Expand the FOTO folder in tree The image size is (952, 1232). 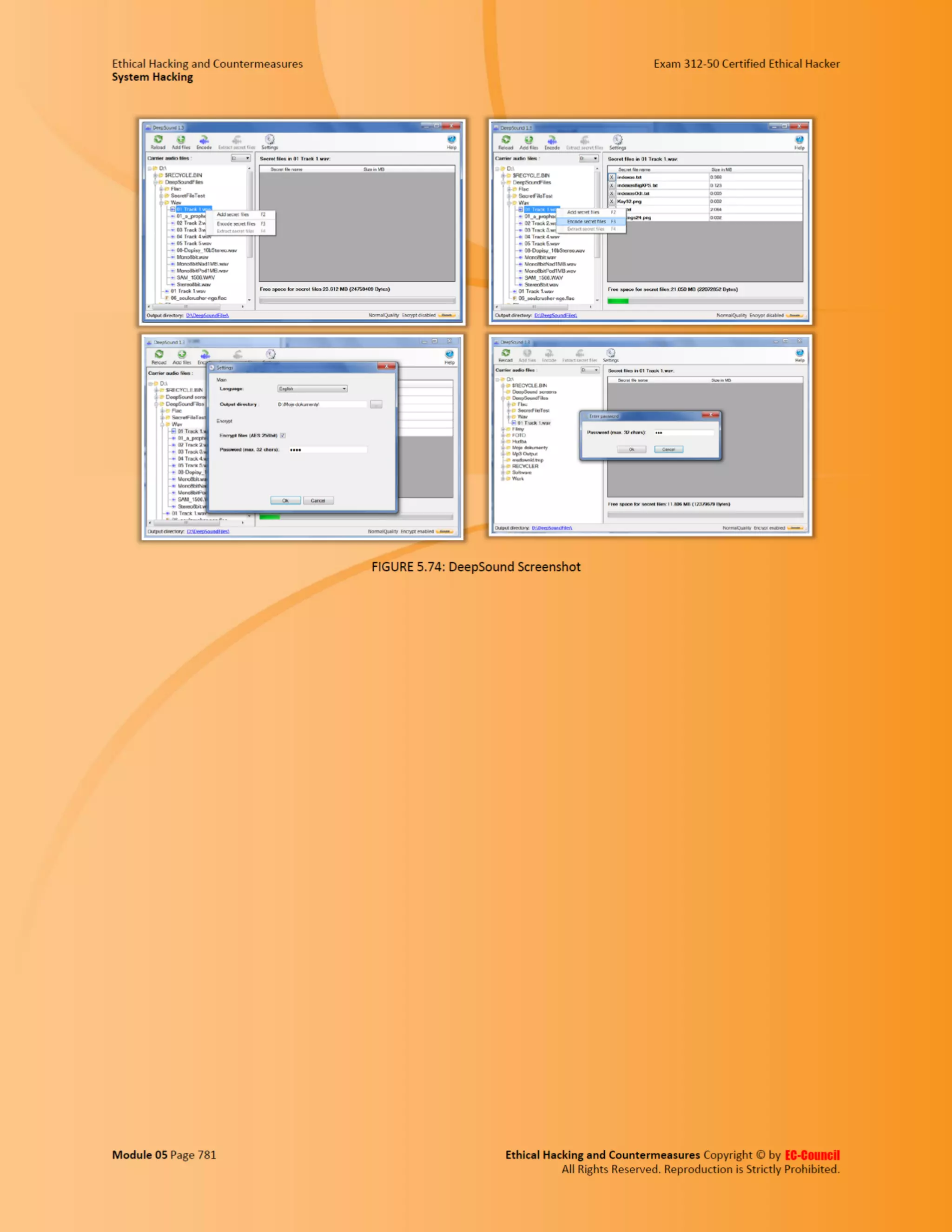503,436
